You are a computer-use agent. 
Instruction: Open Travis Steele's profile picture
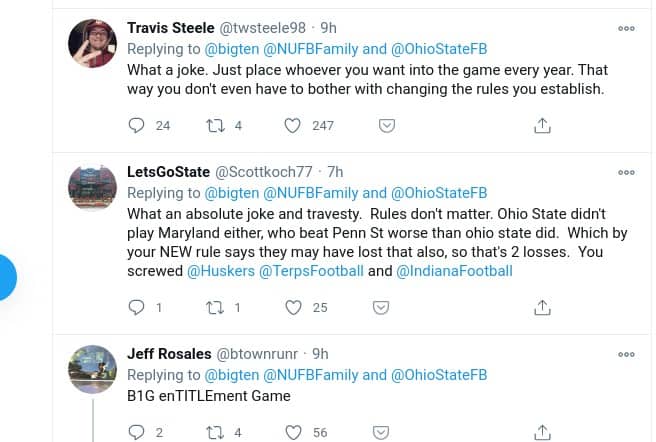pos(92,44)
